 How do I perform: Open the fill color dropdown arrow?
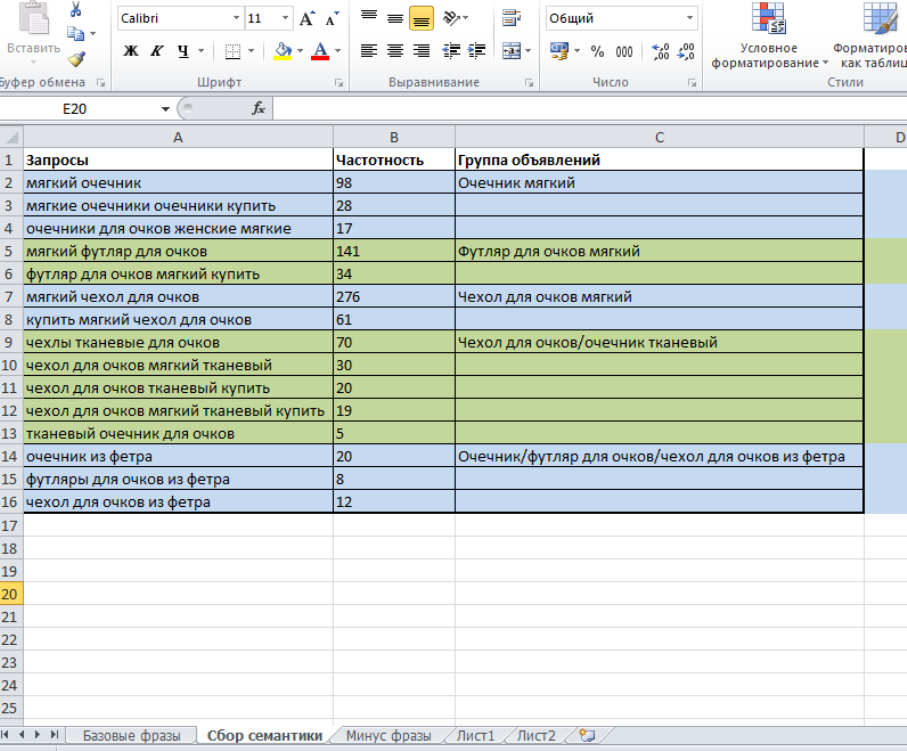click(x=300, y=51)
